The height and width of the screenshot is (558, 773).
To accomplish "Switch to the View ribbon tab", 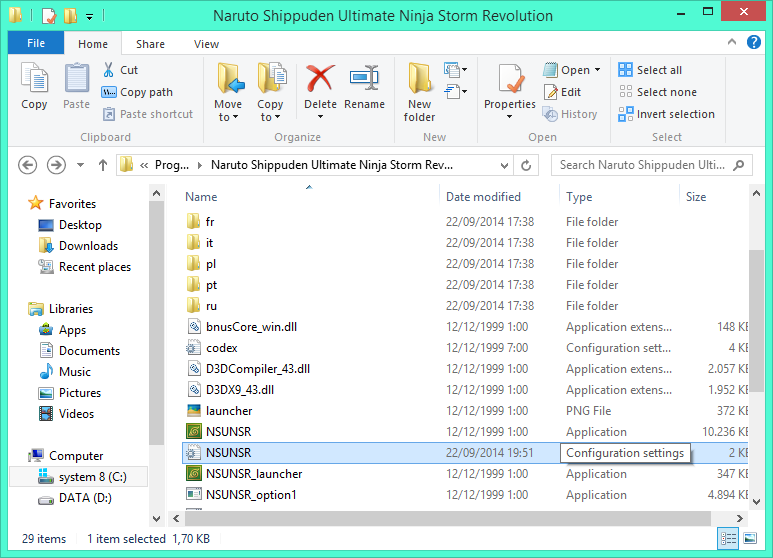I will [206, 44].
